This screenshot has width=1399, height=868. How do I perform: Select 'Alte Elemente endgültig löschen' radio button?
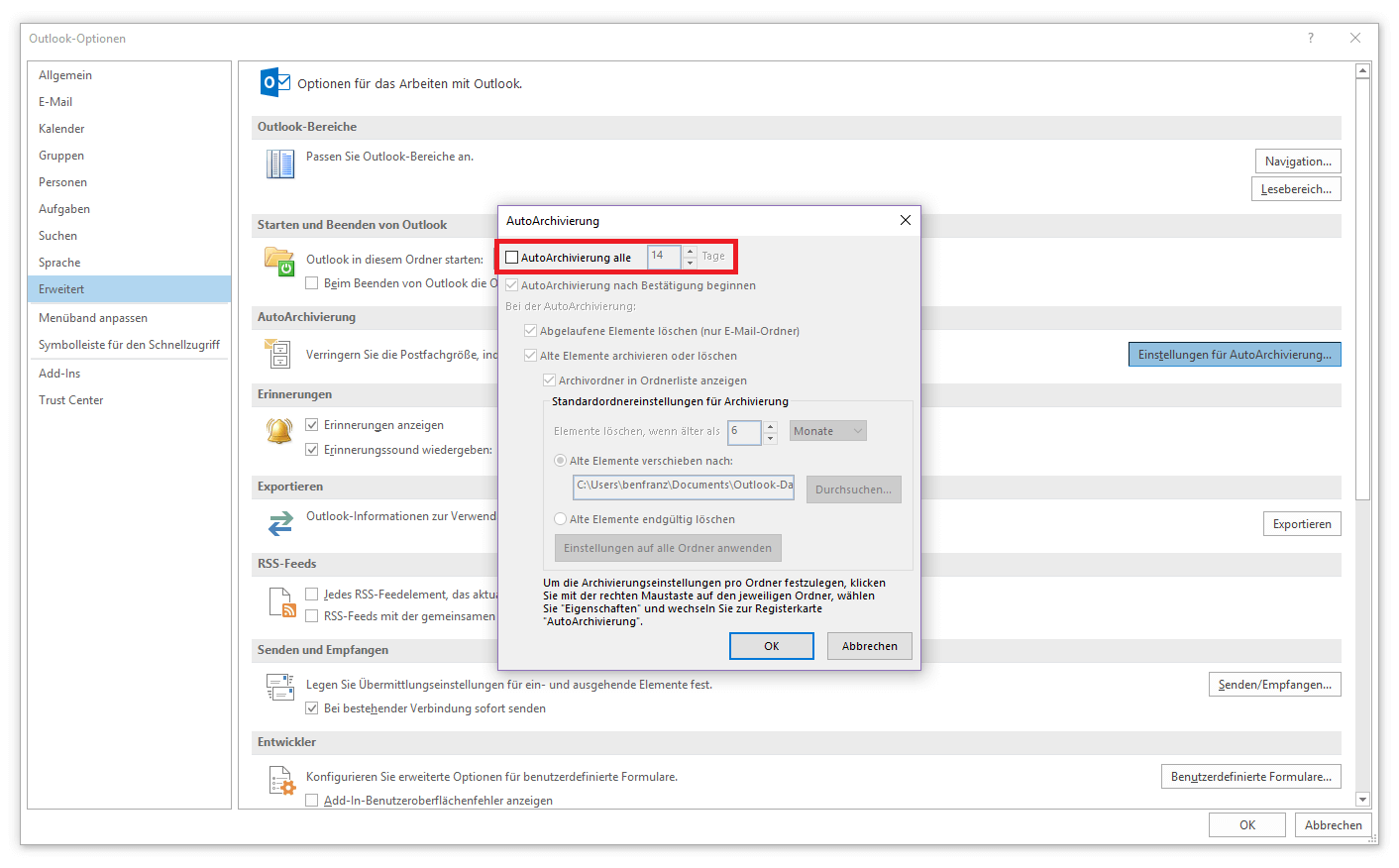(x=561, y=519)
